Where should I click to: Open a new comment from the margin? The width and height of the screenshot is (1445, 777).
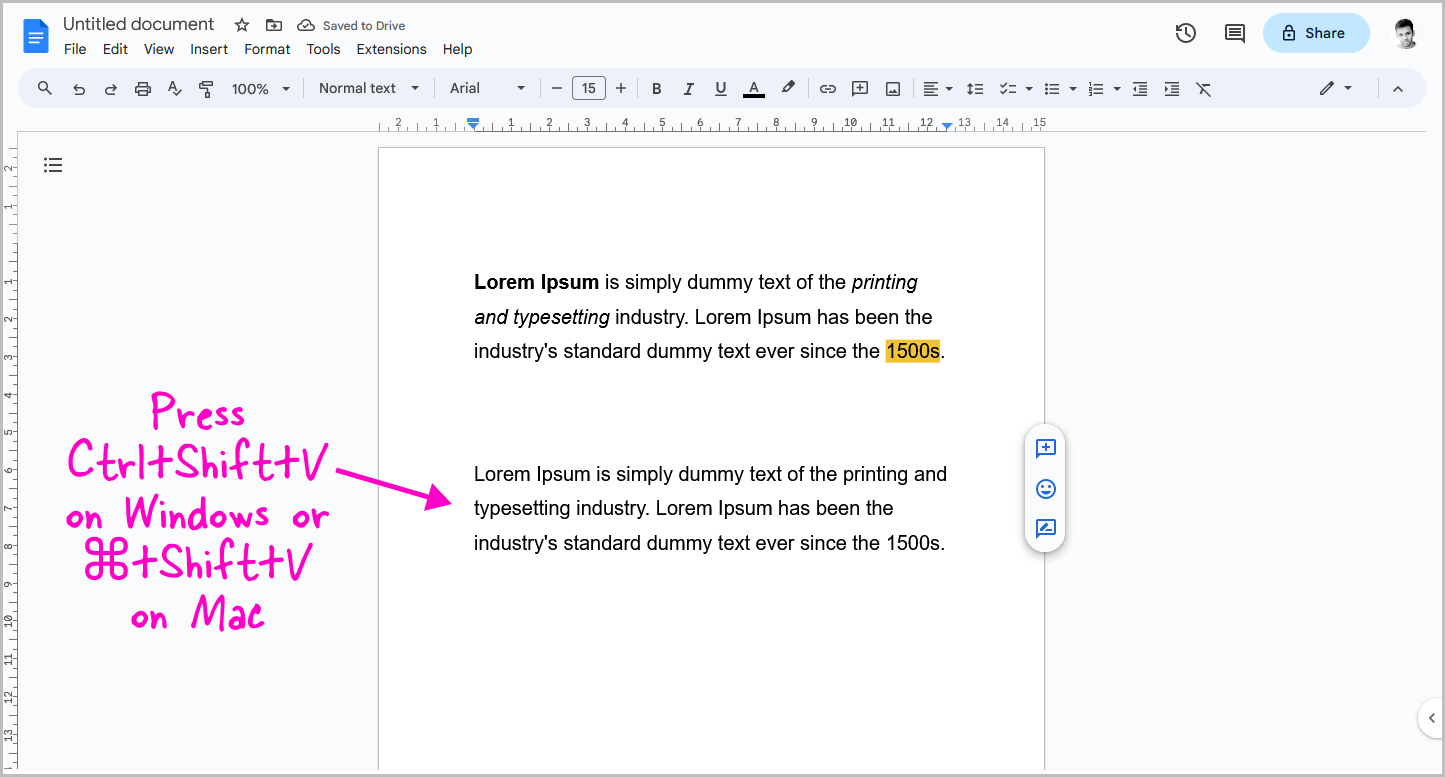tap(1045, 449)
